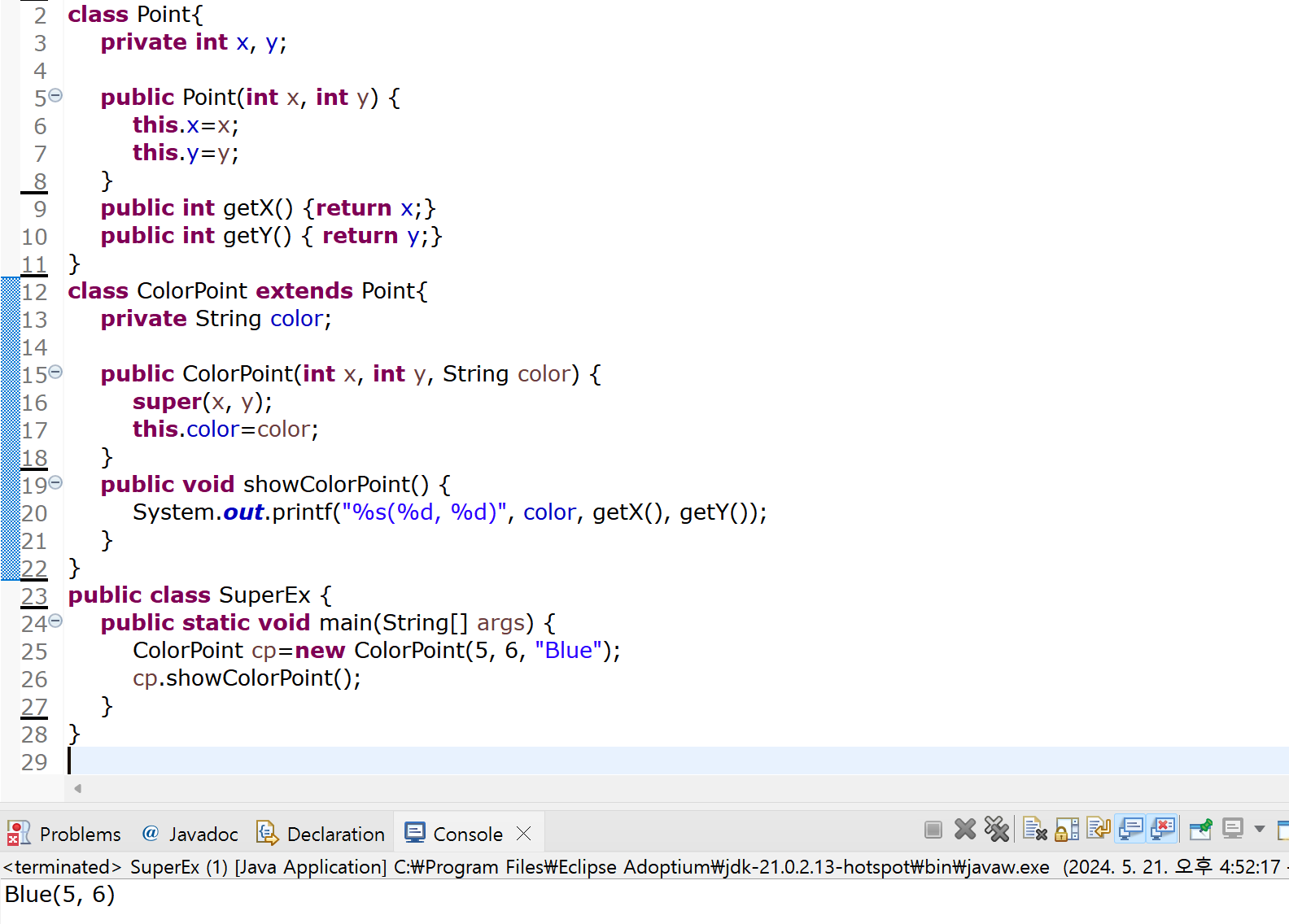1289x924 pixels.
Task: Click the Javadoc @ icon
Action: [x=151, y=833]
